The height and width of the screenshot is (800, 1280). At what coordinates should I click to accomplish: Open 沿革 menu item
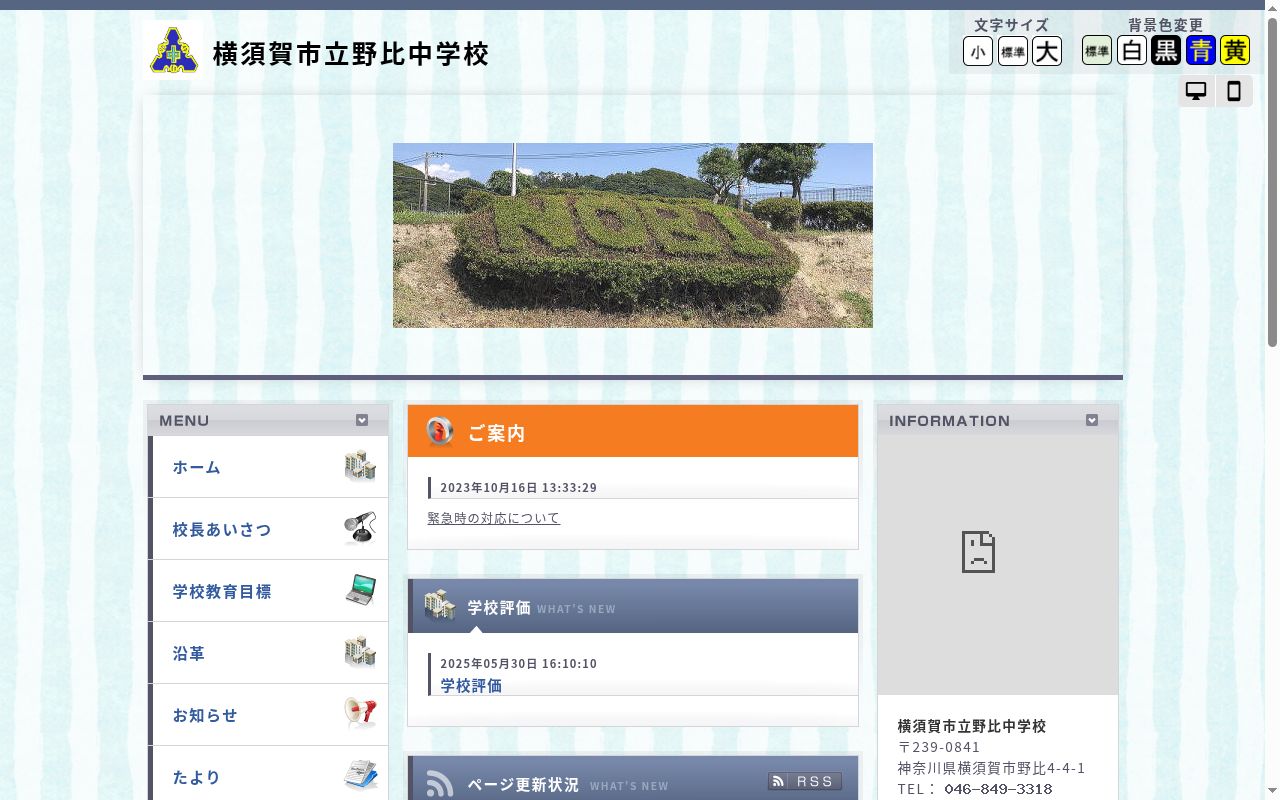268,653
